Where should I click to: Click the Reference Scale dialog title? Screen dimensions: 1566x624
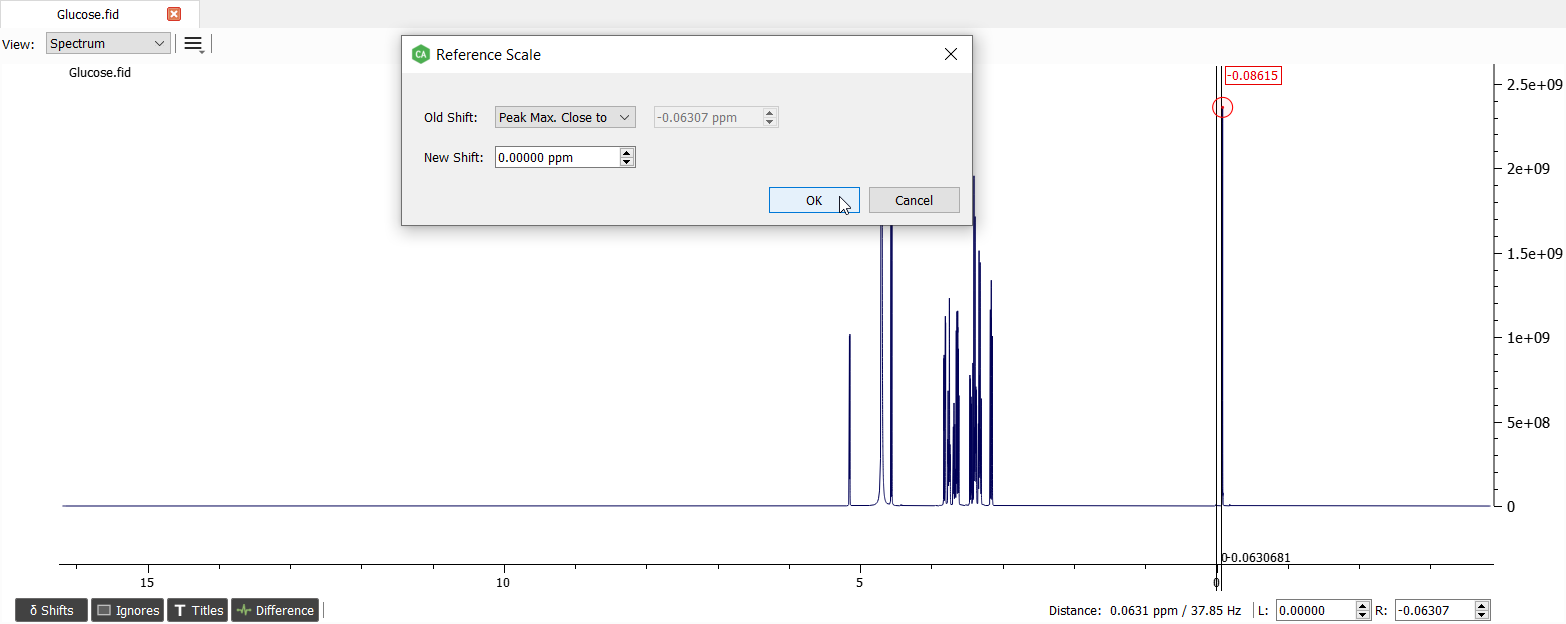click(x=488, y=55)
